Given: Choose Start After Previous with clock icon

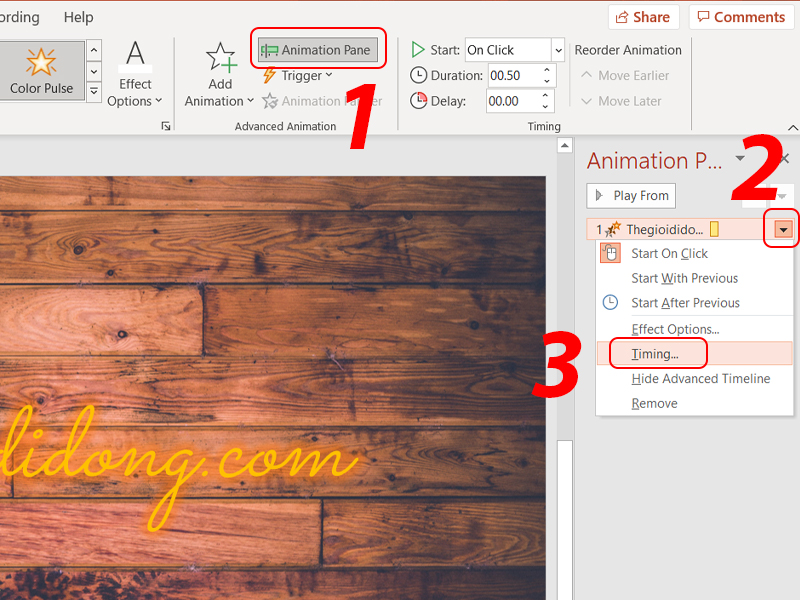Looking at the screenshot, I should pos(685,303).
